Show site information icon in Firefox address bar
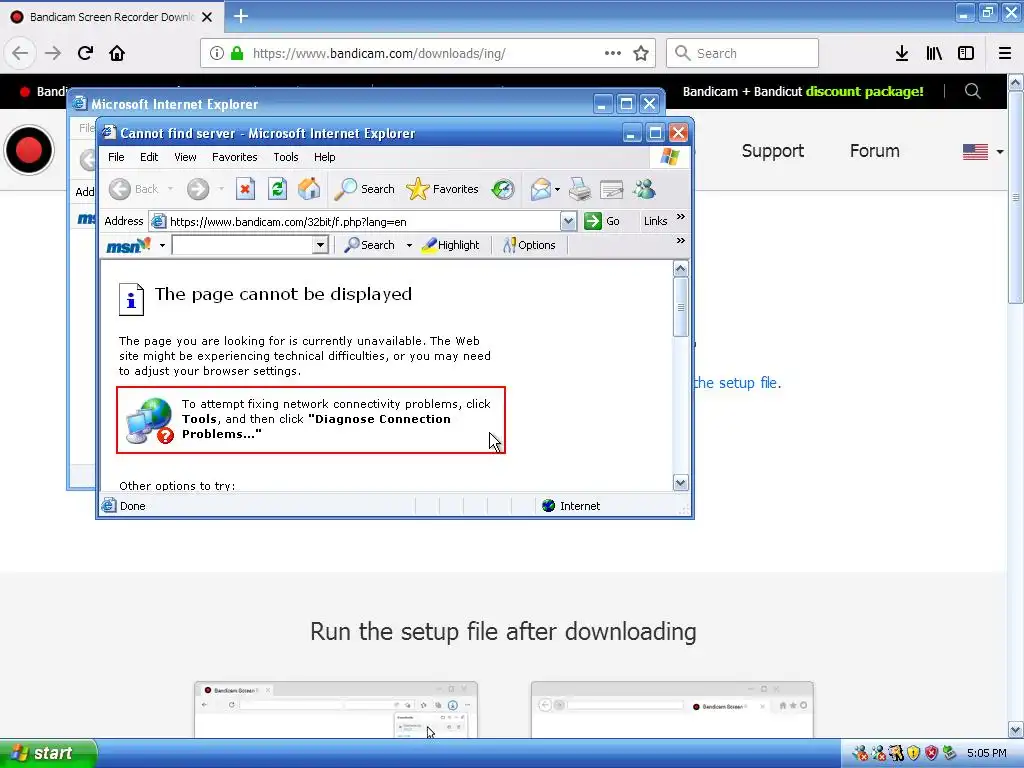The image size is (1024, 768). click(x=217, y=53)
